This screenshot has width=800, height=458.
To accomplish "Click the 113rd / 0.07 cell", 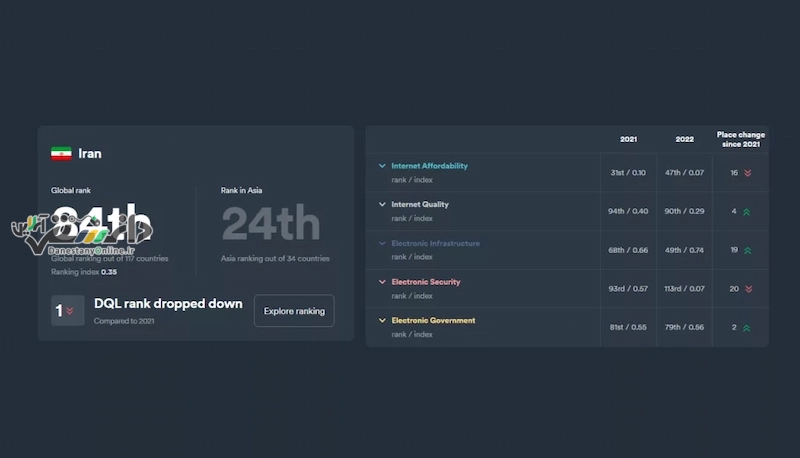I will pos(684,289).
